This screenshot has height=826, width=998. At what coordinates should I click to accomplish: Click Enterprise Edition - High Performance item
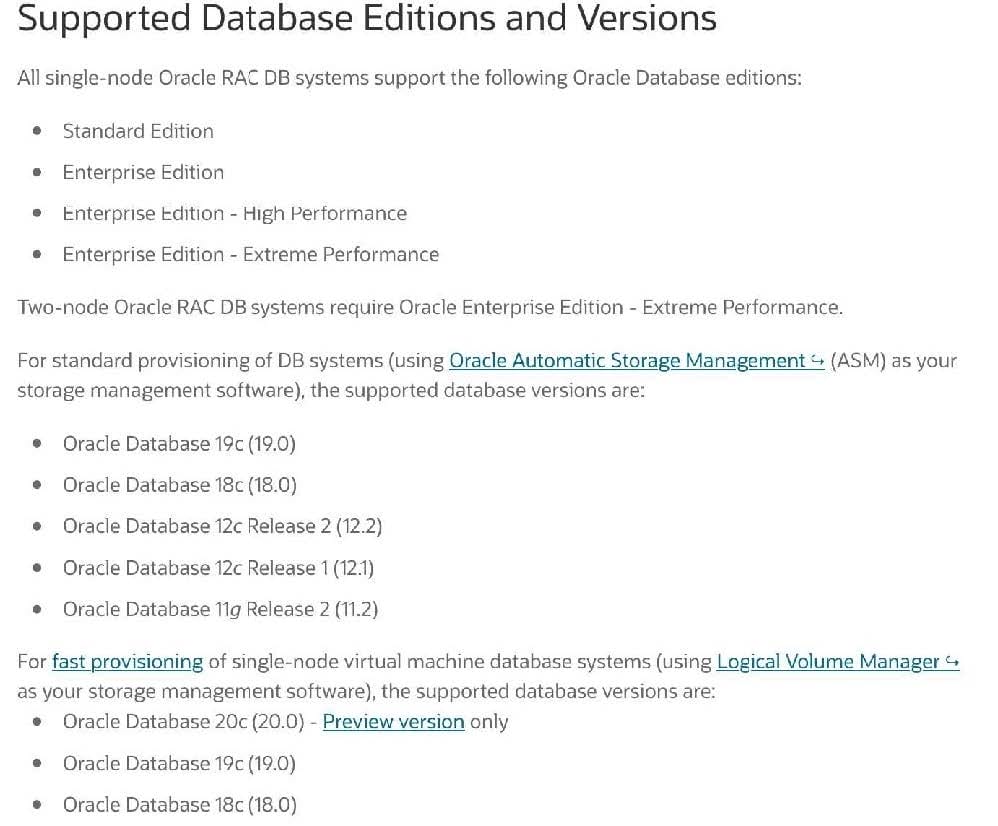tap(234, 214)
